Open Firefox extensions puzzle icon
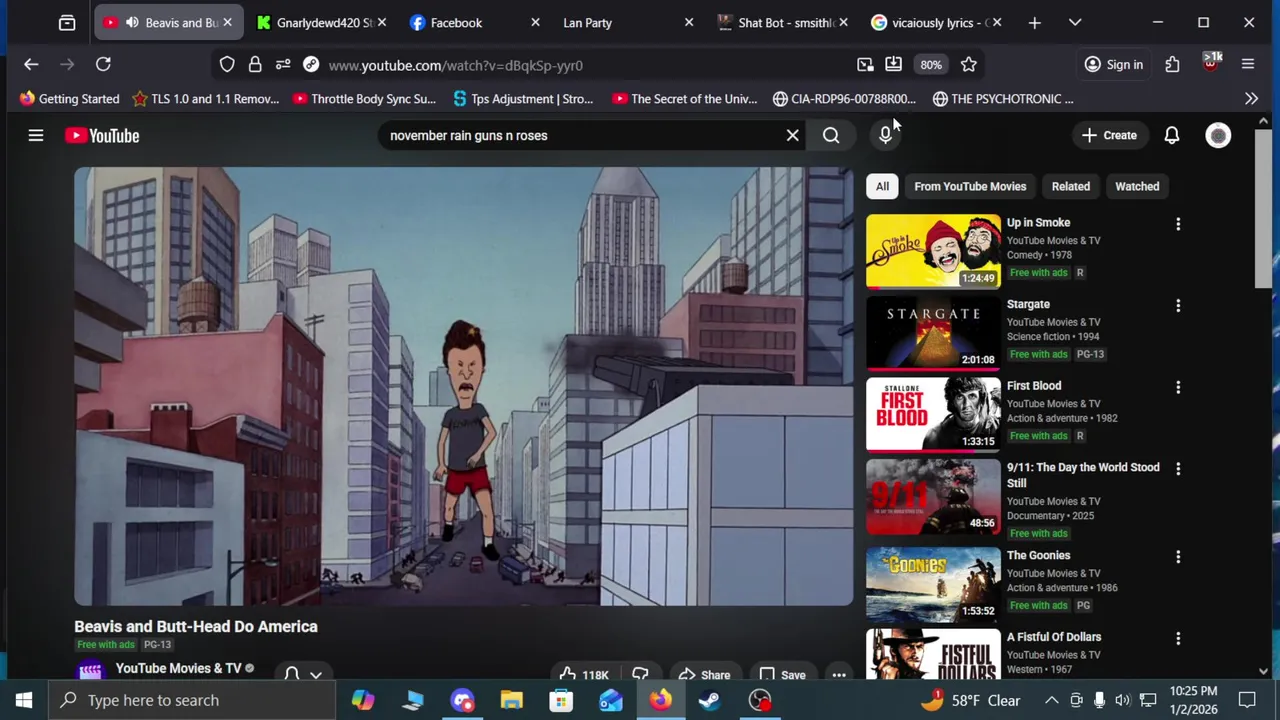The image size is (1280, 720). pyautogui.click(x=1172, y=65)
